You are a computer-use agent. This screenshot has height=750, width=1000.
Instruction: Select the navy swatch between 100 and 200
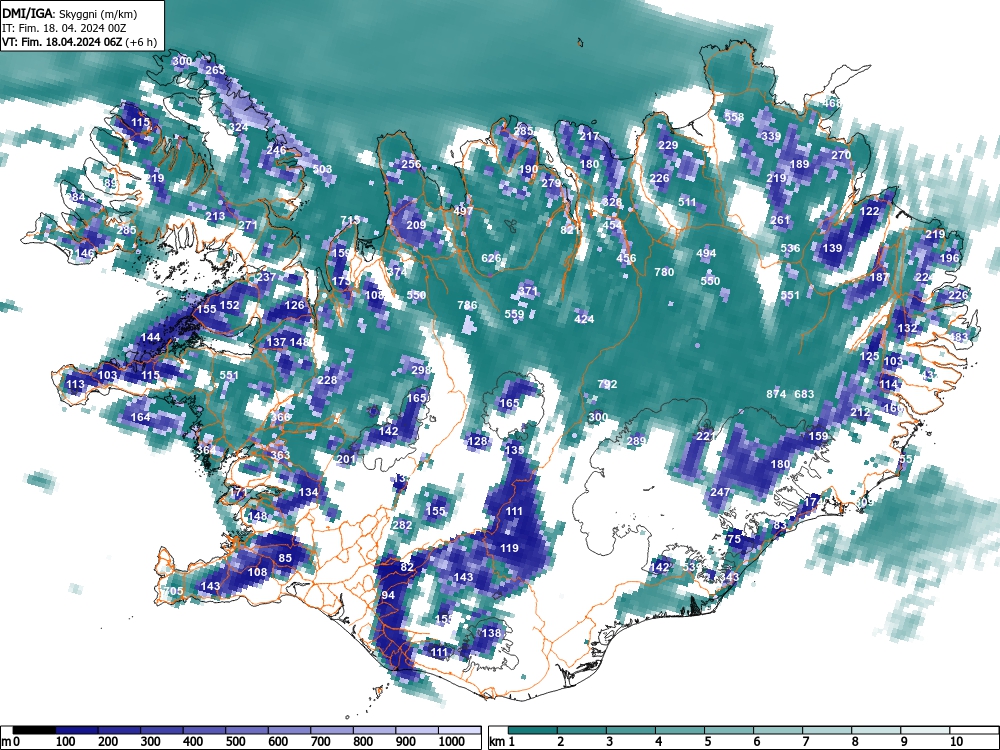[77, 730]
